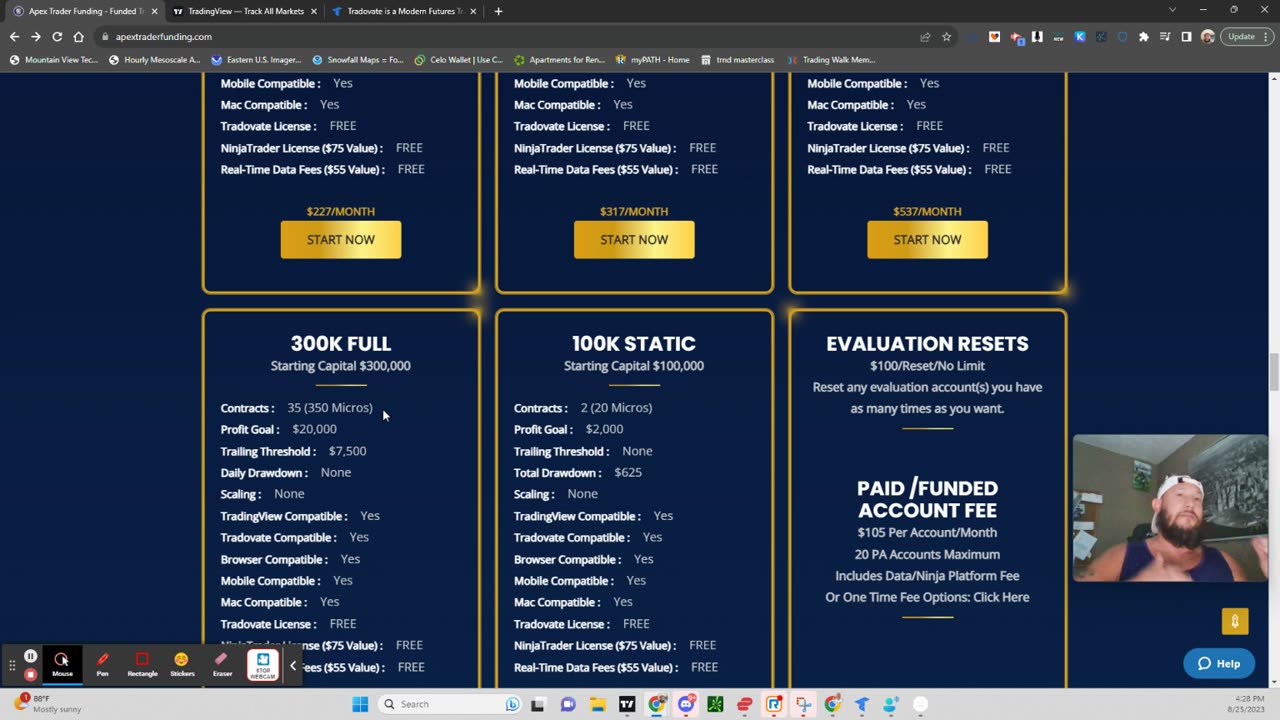Open the Chrome extensions puzzle icon

coord(1144,37)
